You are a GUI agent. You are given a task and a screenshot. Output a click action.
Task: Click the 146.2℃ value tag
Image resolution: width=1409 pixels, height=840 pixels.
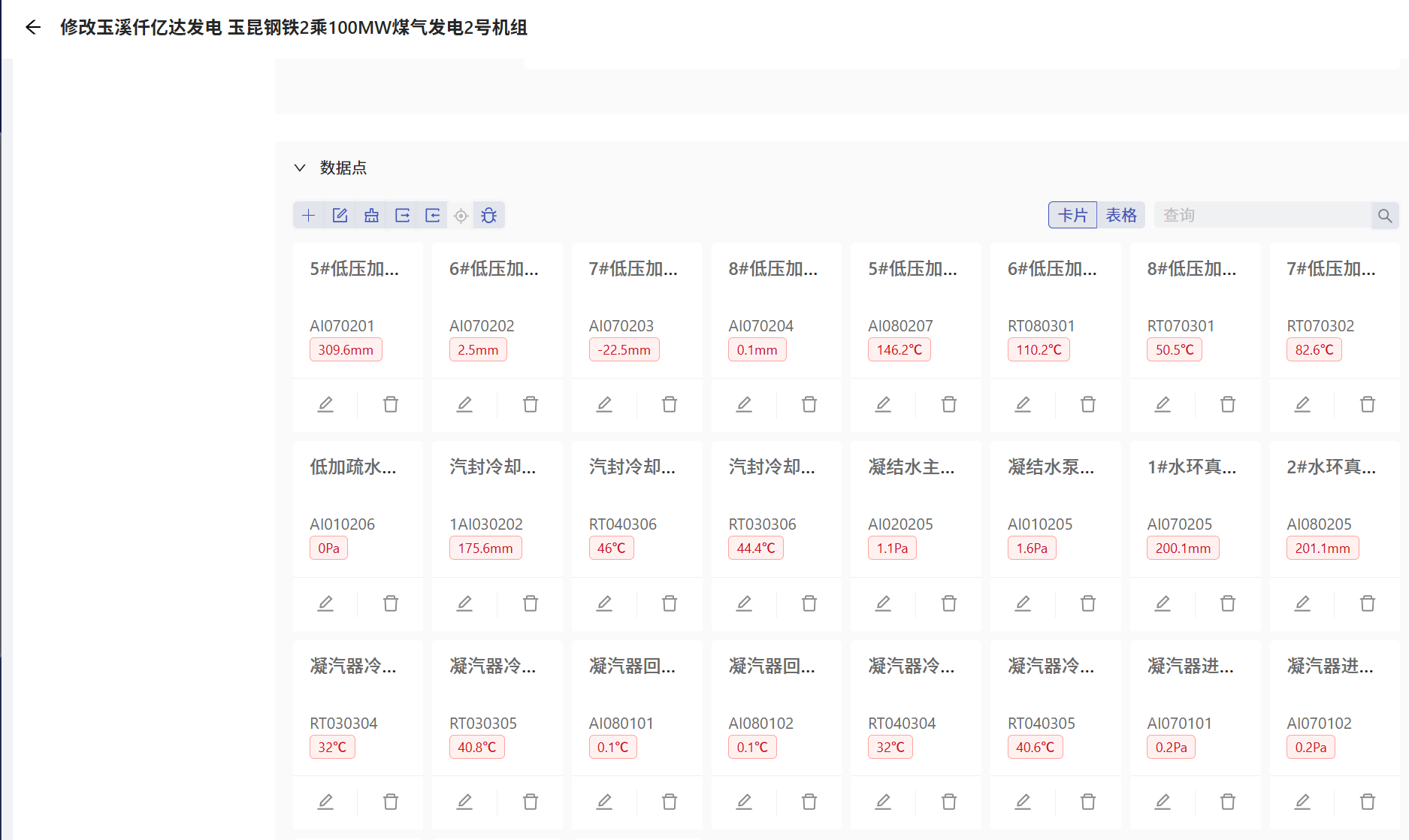[899, 349]
